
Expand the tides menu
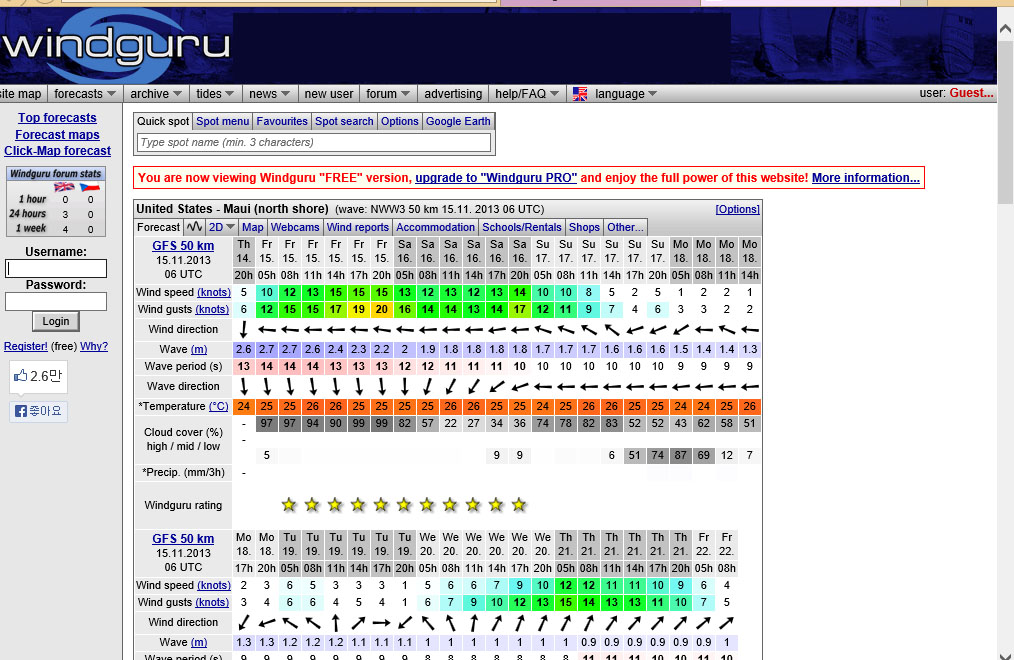(215, 94)
